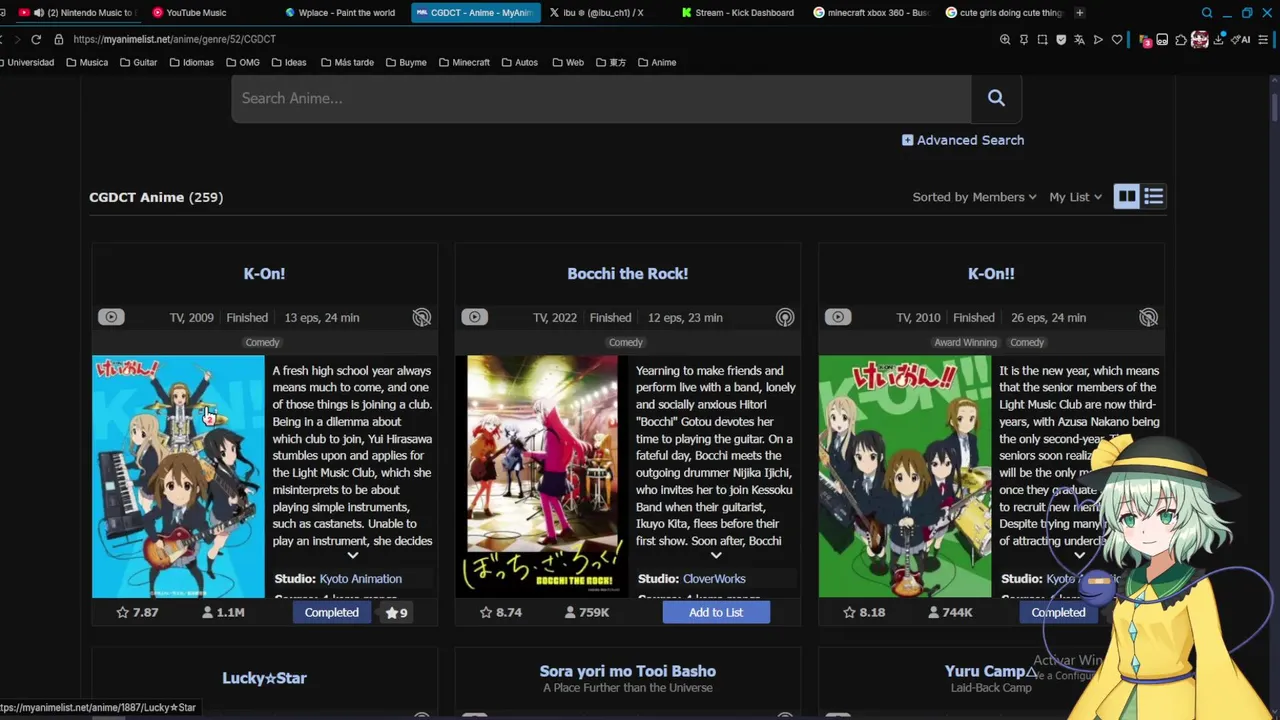Viewport: 1280px width, 720px height.
Task: Open the K-On! title link
Action: tap(264, 273)
